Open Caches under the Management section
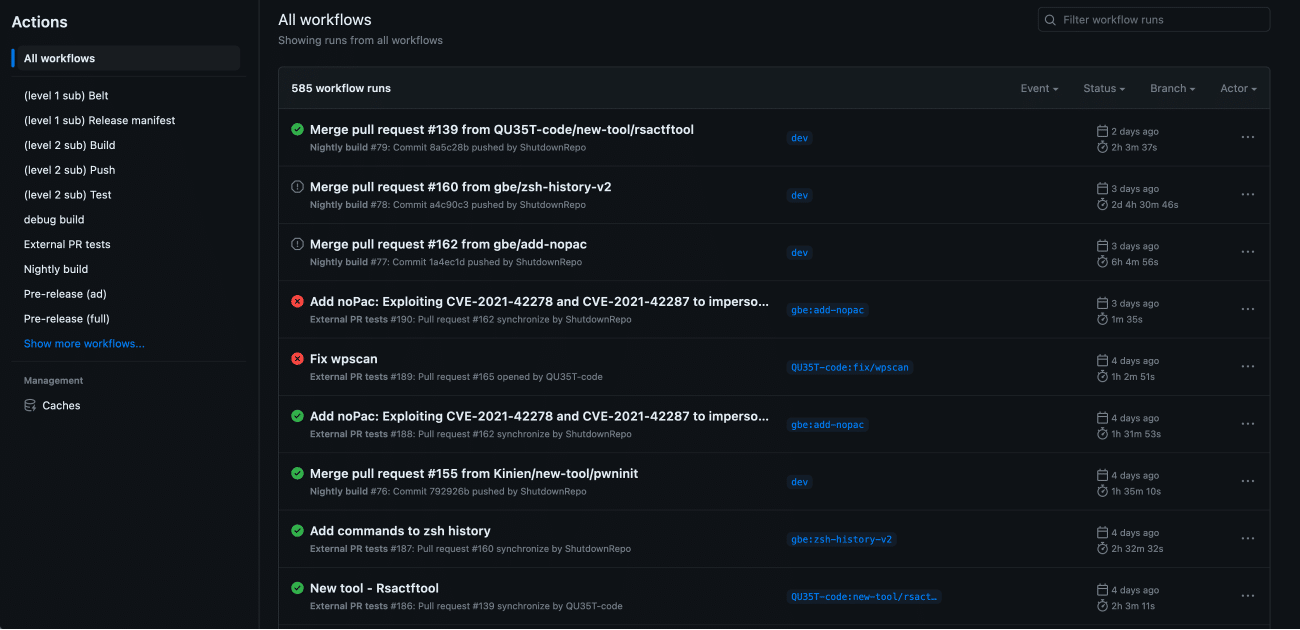Viewport: 1300px width, 630px height. 62,405
